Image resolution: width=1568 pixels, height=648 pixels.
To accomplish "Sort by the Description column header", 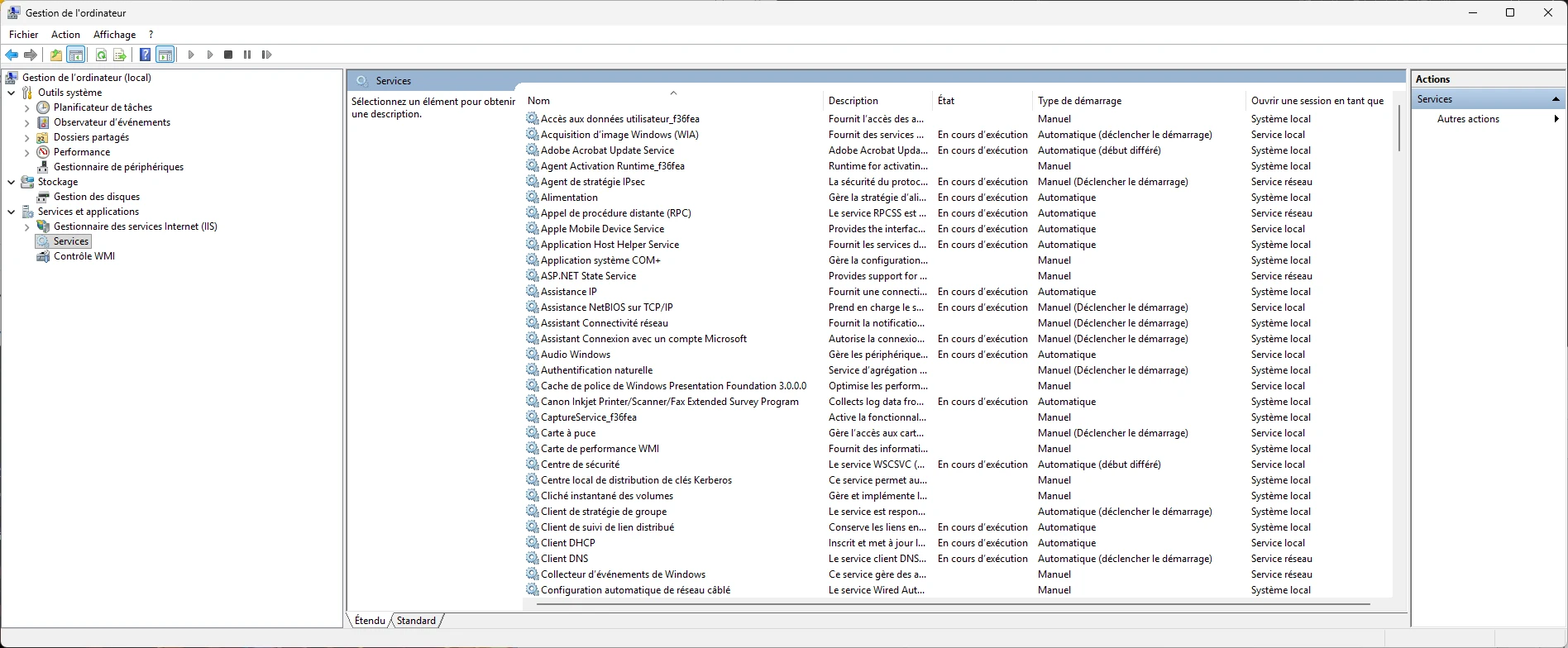I will coord(878,101).
